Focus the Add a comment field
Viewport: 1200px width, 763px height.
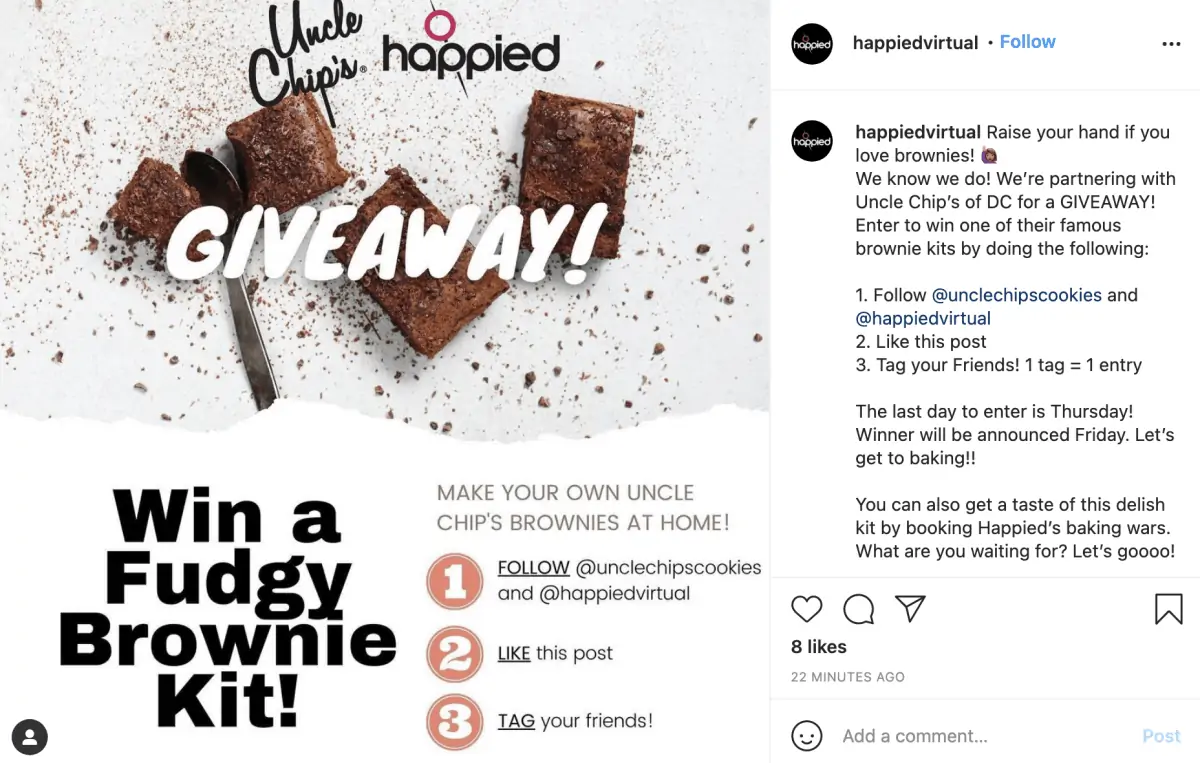[985, 736]
